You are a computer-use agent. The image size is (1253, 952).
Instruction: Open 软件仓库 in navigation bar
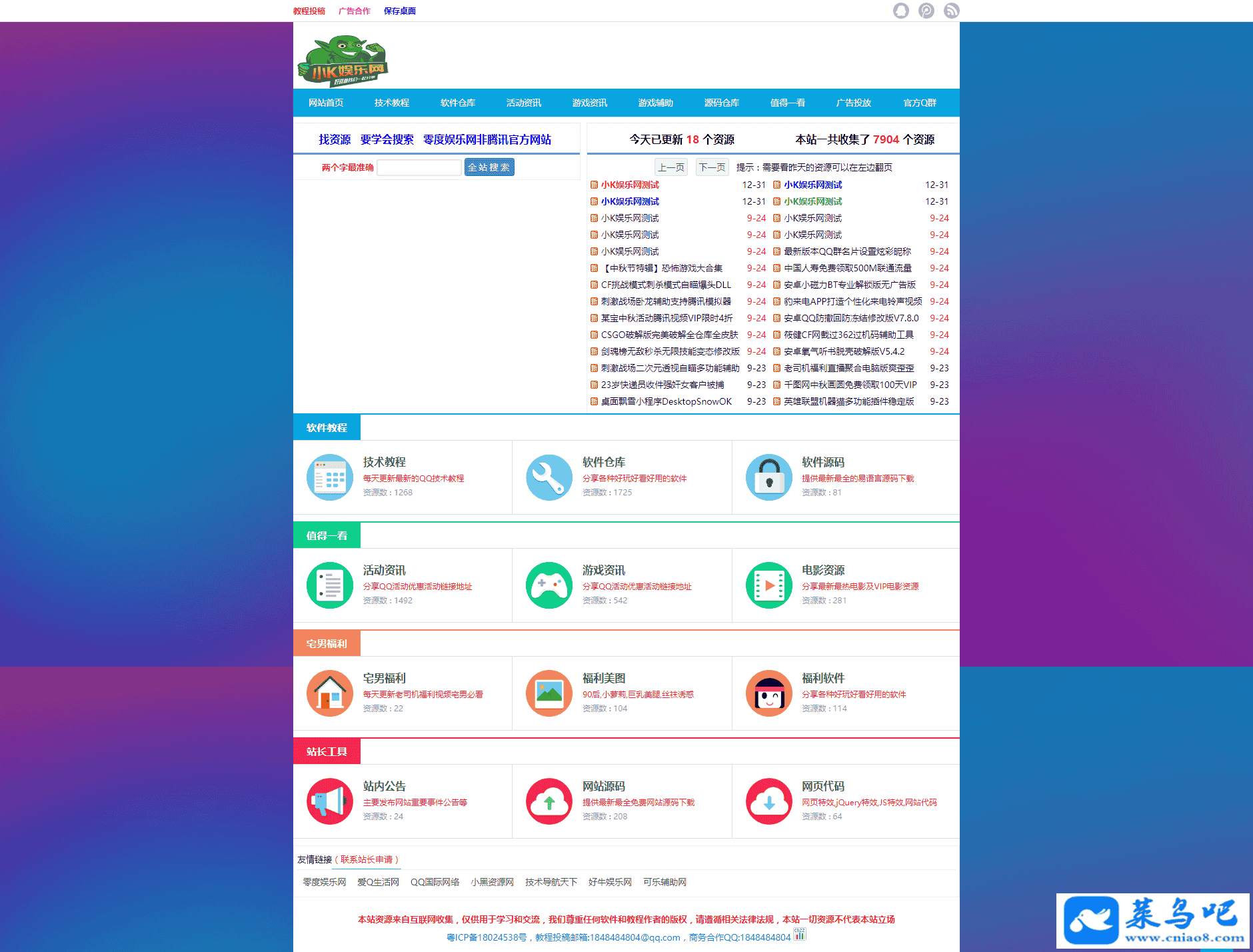point(458,103)
